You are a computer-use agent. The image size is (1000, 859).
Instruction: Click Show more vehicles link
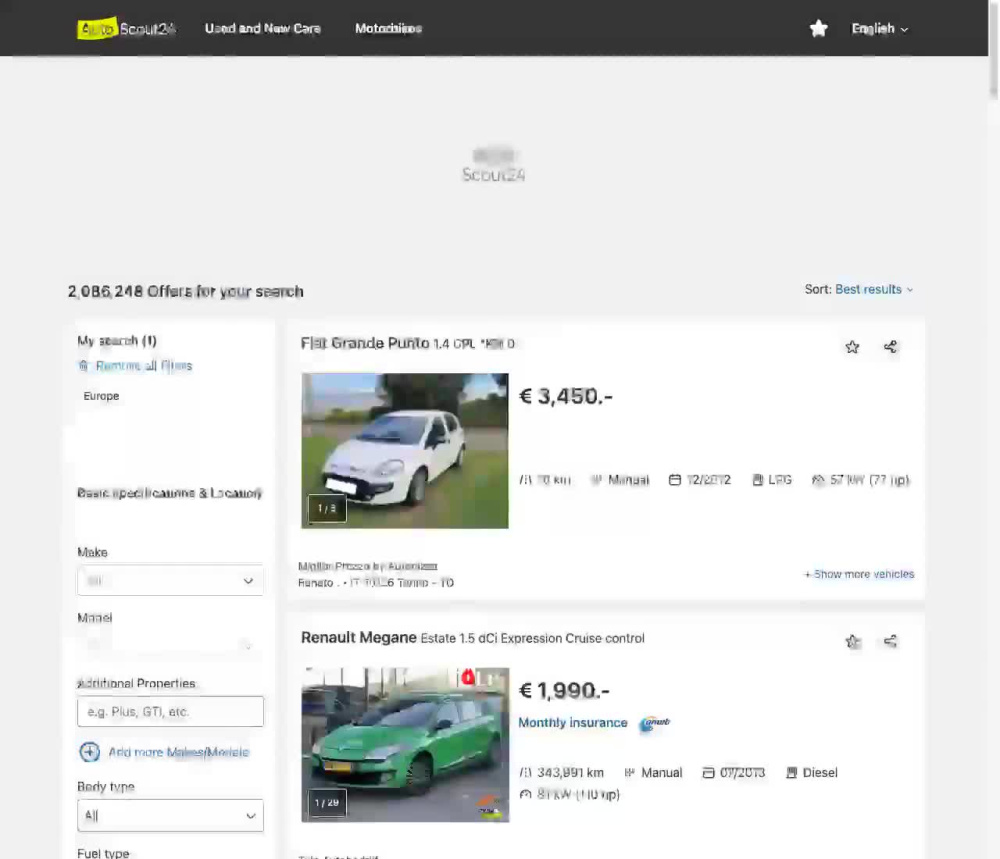coord(859,574)
